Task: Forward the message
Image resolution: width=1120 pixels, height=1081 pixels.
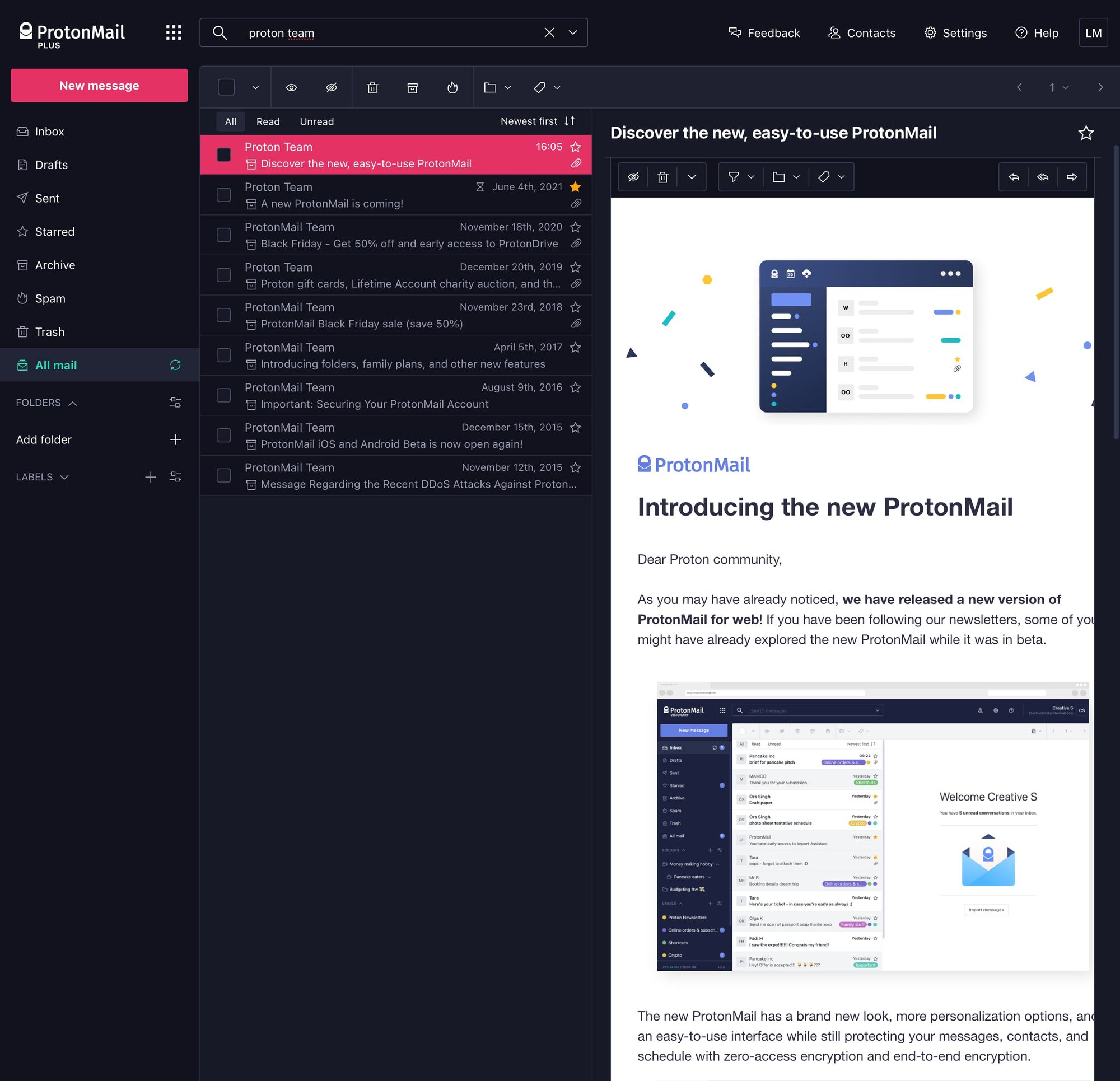Action: click(x=1072, y=177)
